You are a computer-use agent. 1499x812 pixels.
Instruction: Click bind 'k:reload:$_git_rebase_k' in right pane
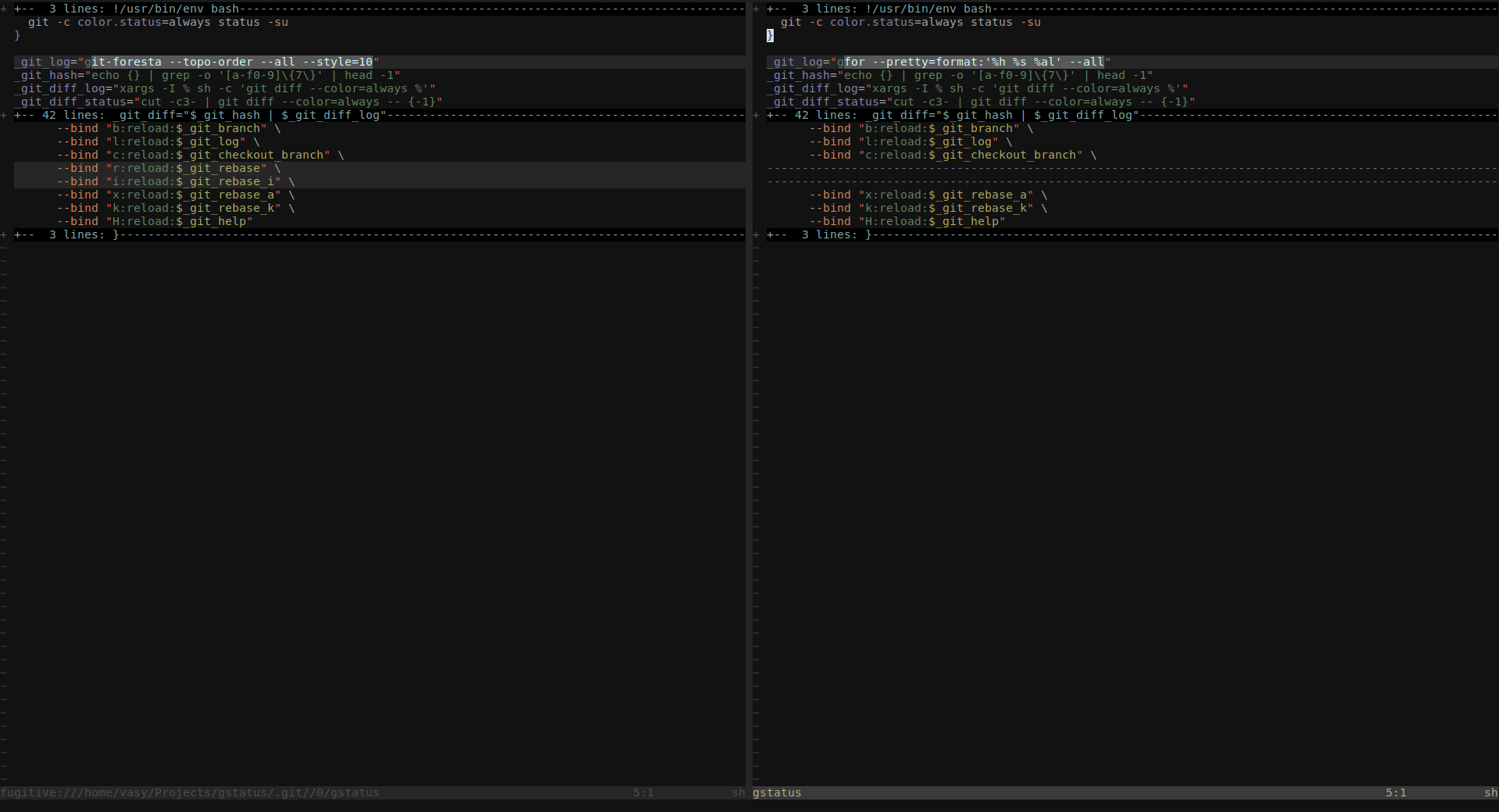point(928,208)
